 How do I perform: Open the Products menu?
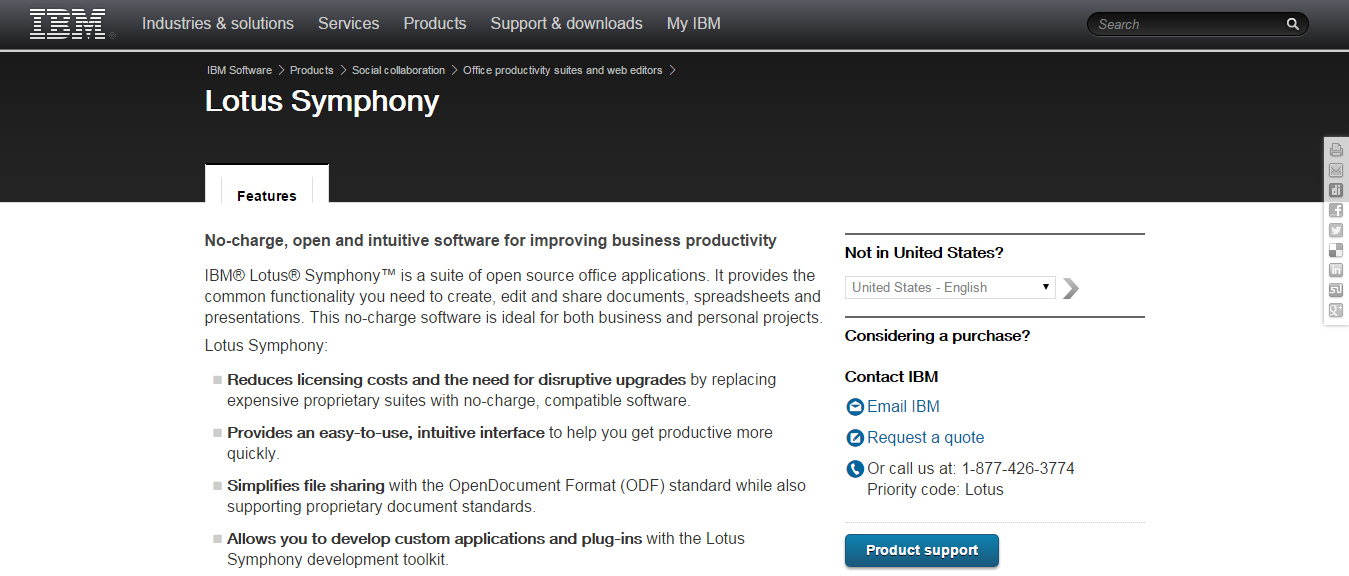[435, 23]
